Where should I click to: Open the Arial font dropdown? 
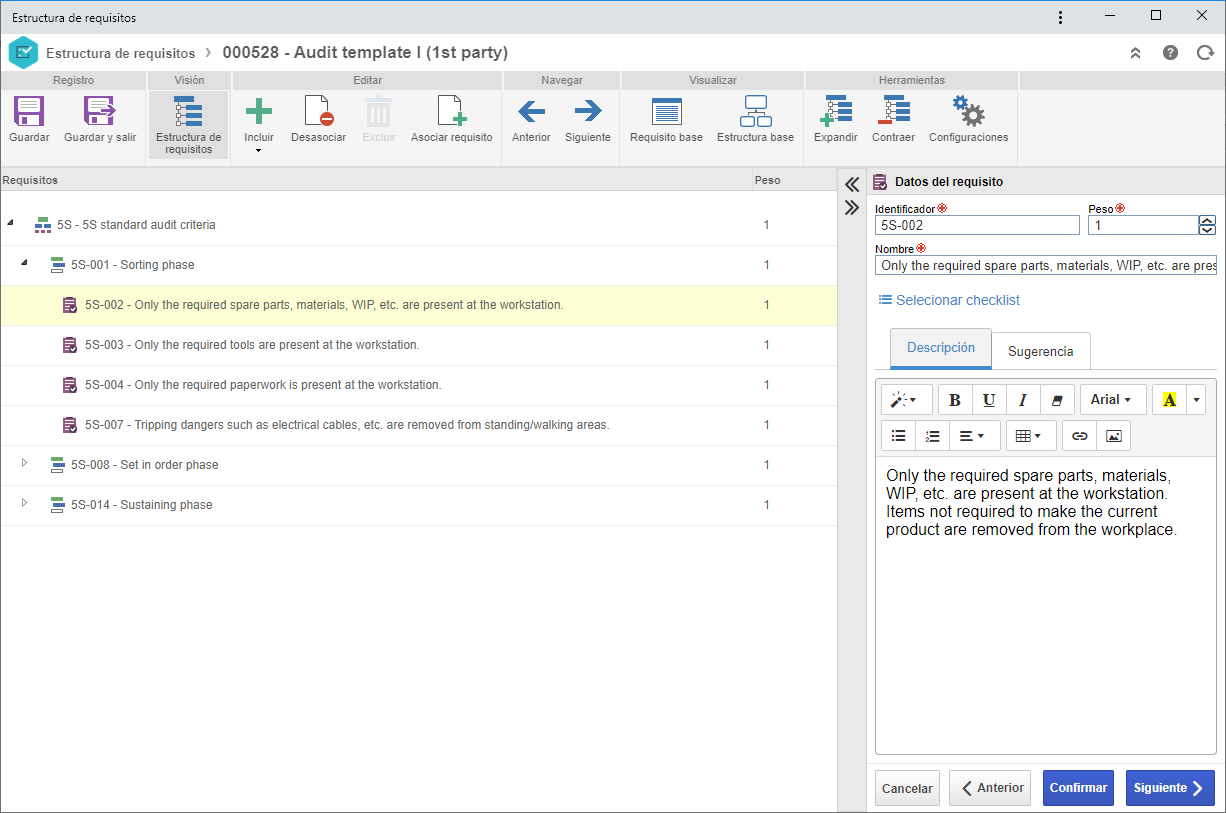coord(1113,399)
